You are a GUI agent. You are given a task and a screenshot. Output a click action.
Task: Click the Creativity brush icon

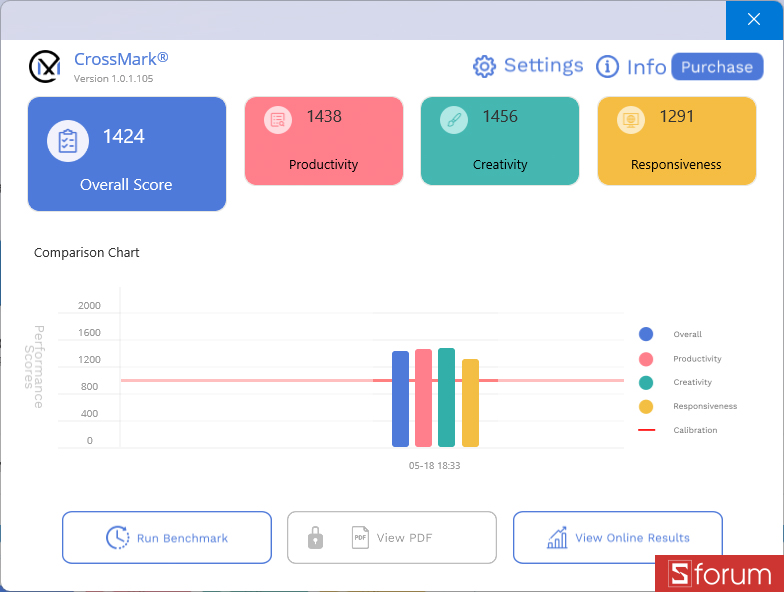(454, 120)
